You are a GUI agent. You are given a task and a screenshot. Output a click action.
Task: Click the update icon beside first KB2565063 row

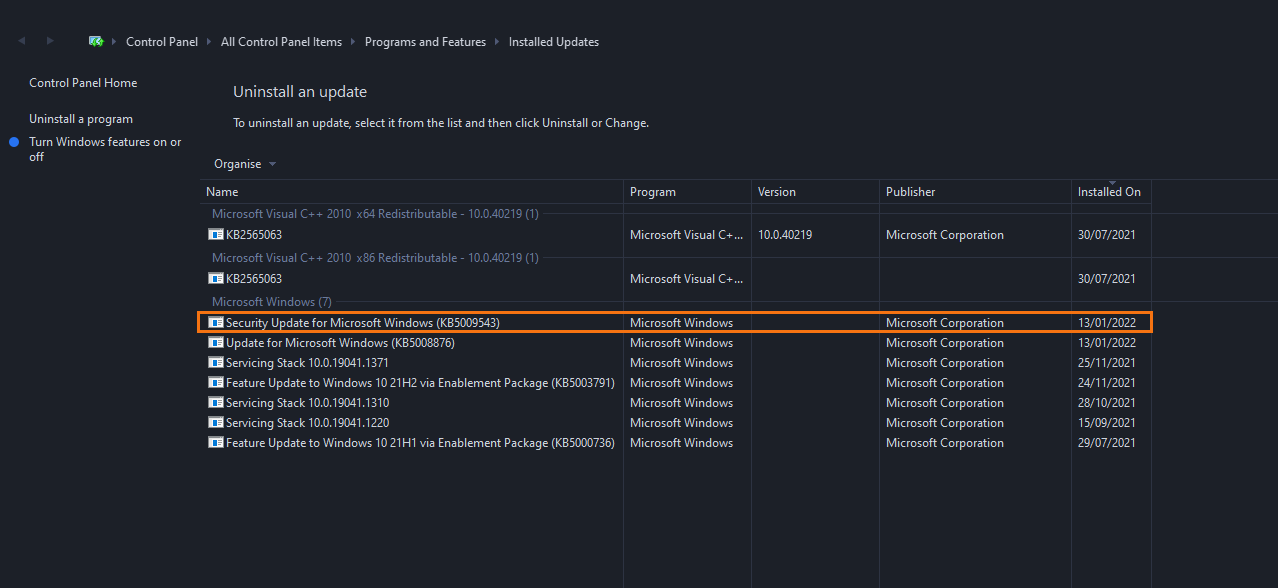point(216,235)
